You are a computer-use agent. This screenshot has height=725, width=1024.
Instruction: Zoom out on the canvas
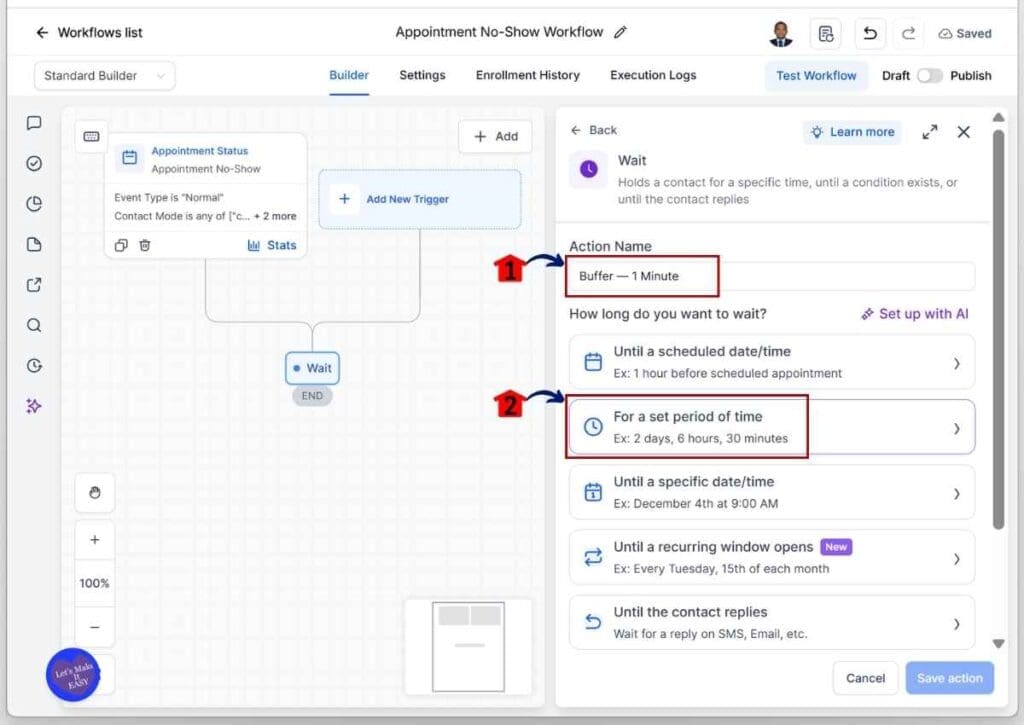95,627
